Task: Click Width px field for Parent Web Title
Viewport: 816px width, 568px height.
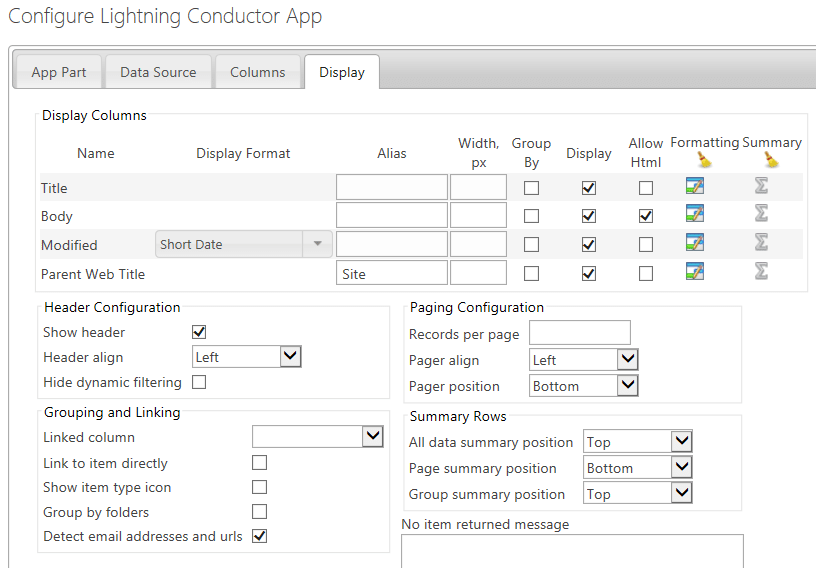Action: coord(478,273)
